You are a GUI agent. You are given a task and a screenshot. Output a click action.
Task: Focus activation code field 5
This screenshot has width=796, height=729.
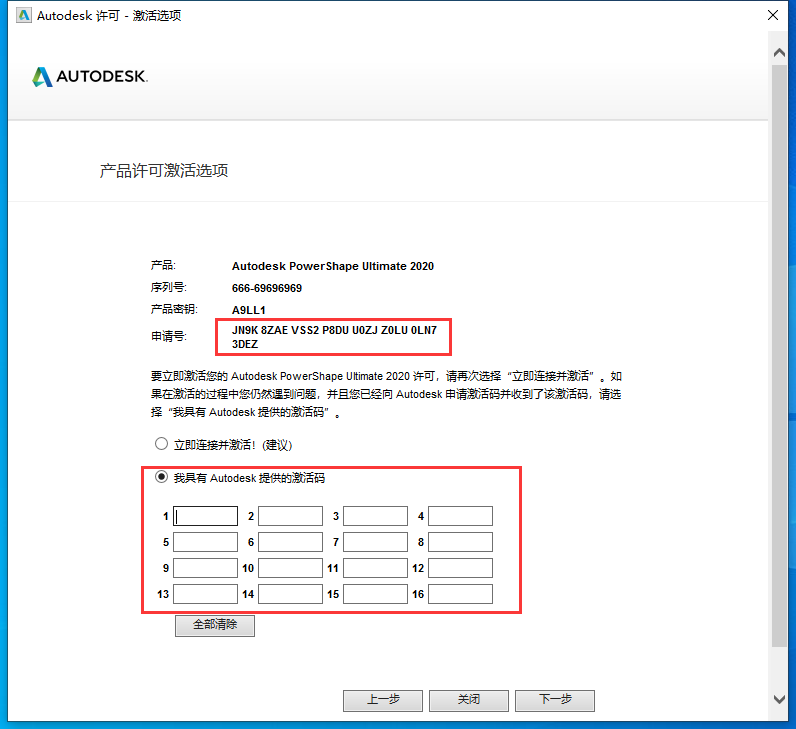[205, 542]
